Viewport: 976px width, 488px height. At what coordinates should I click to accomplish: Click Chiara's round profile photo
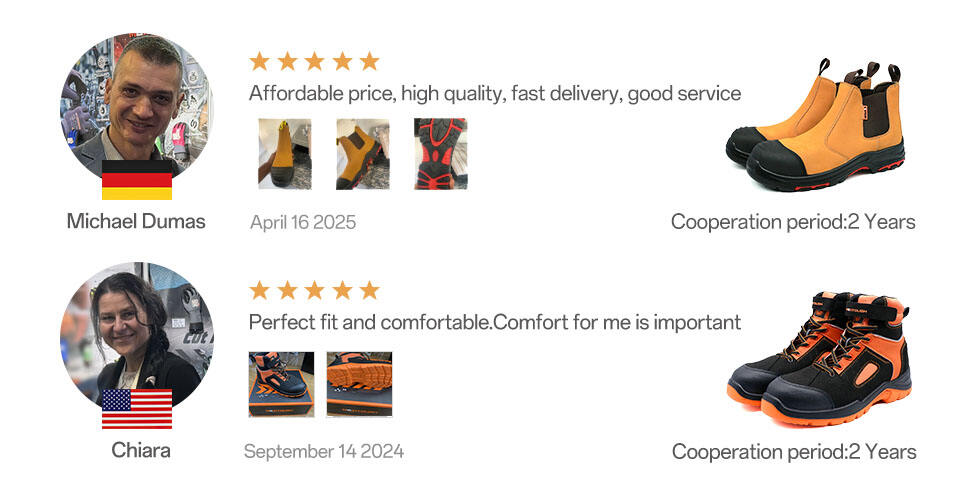[136, 335]
